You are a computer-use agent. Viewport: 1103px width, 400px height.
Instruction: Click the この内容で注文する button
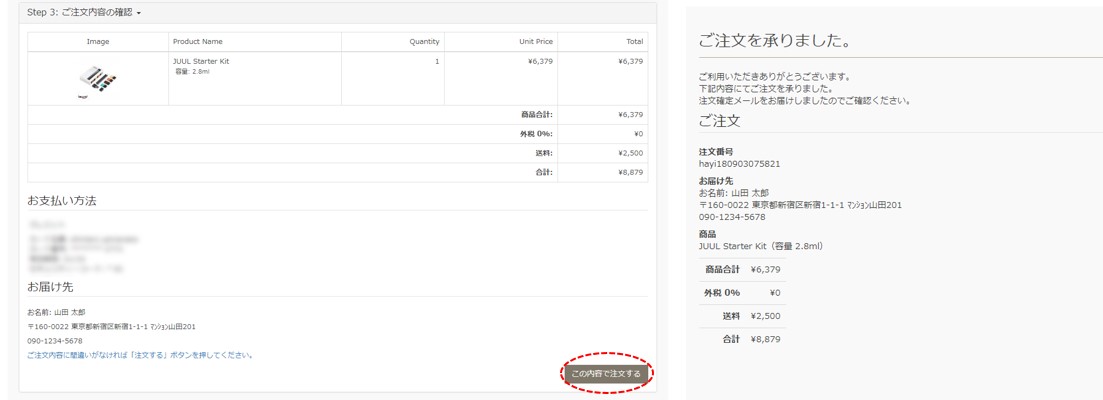(x=605, y=374)
